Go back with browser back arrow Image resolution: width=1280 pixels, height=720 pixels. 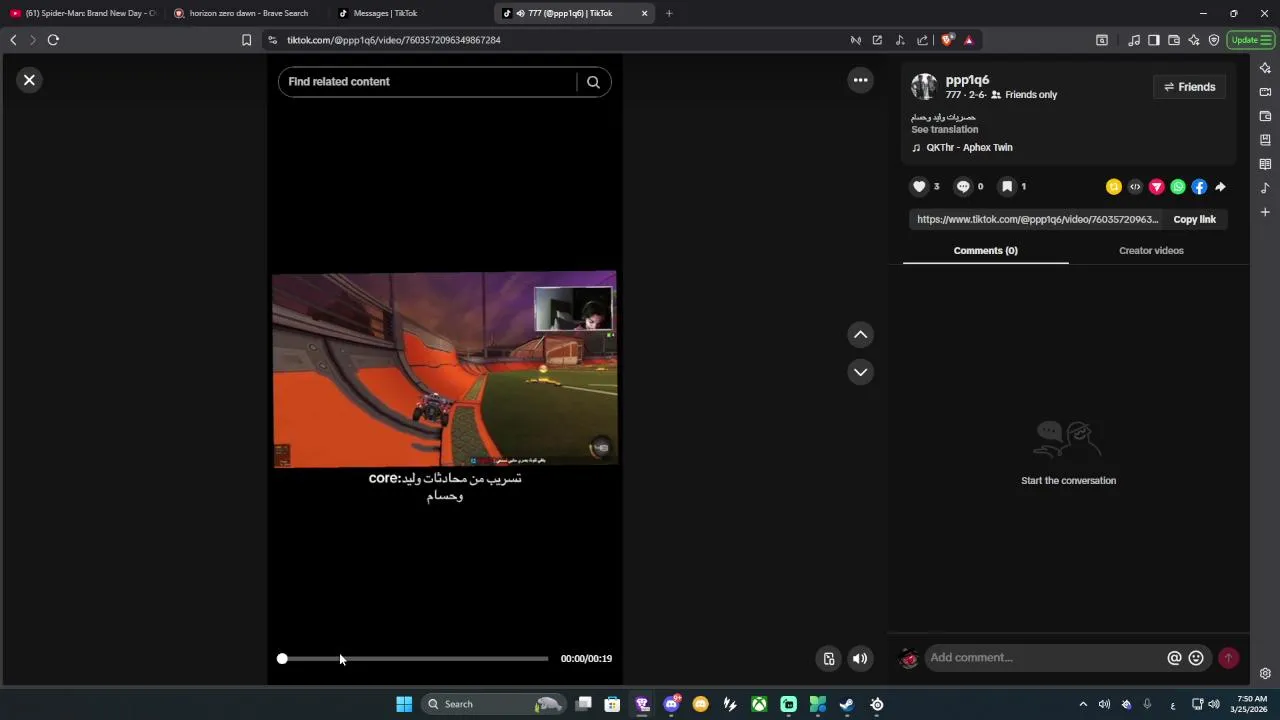point(13,40)
